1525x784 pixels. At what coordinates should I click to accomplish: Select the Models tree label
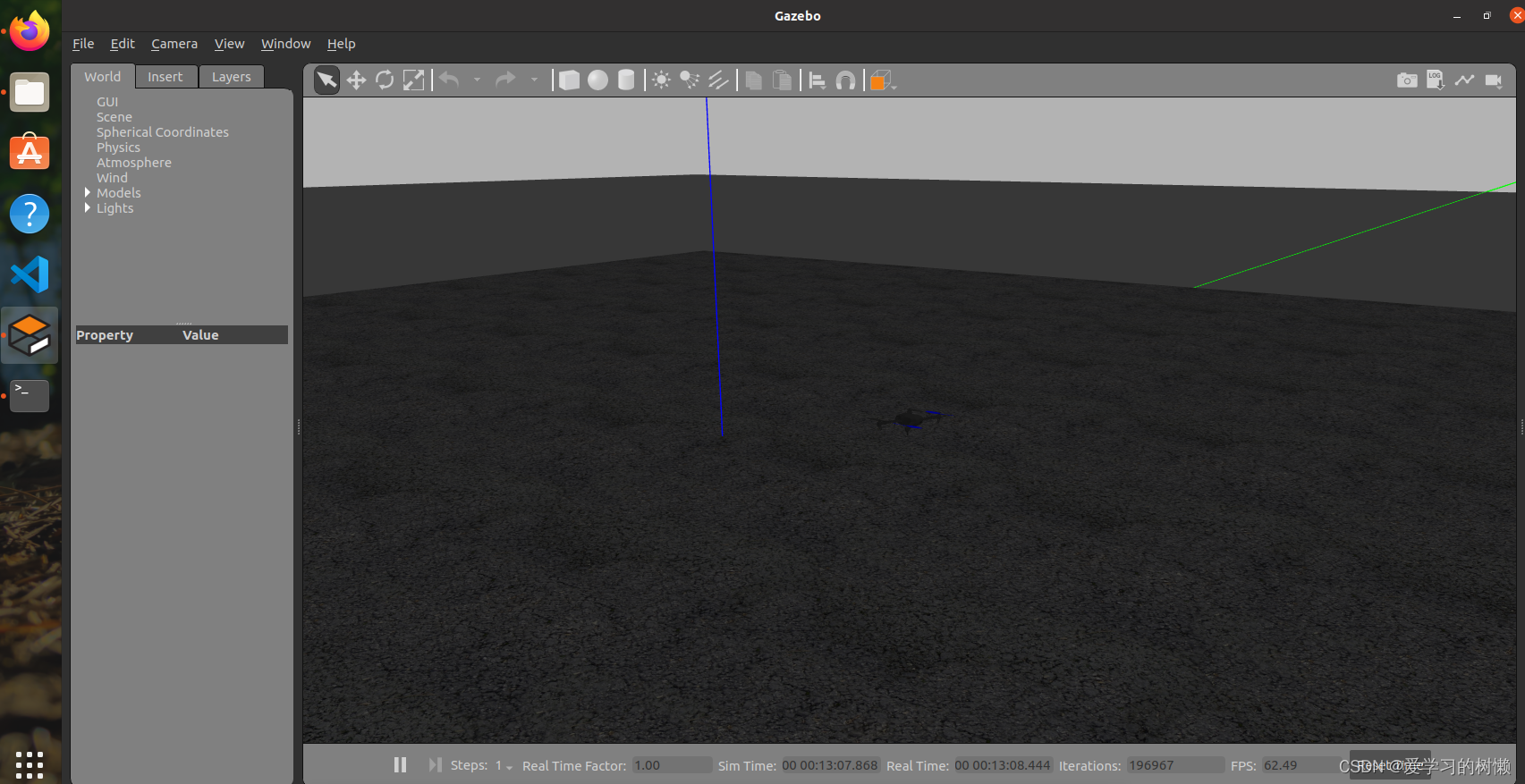coord(119,193)
